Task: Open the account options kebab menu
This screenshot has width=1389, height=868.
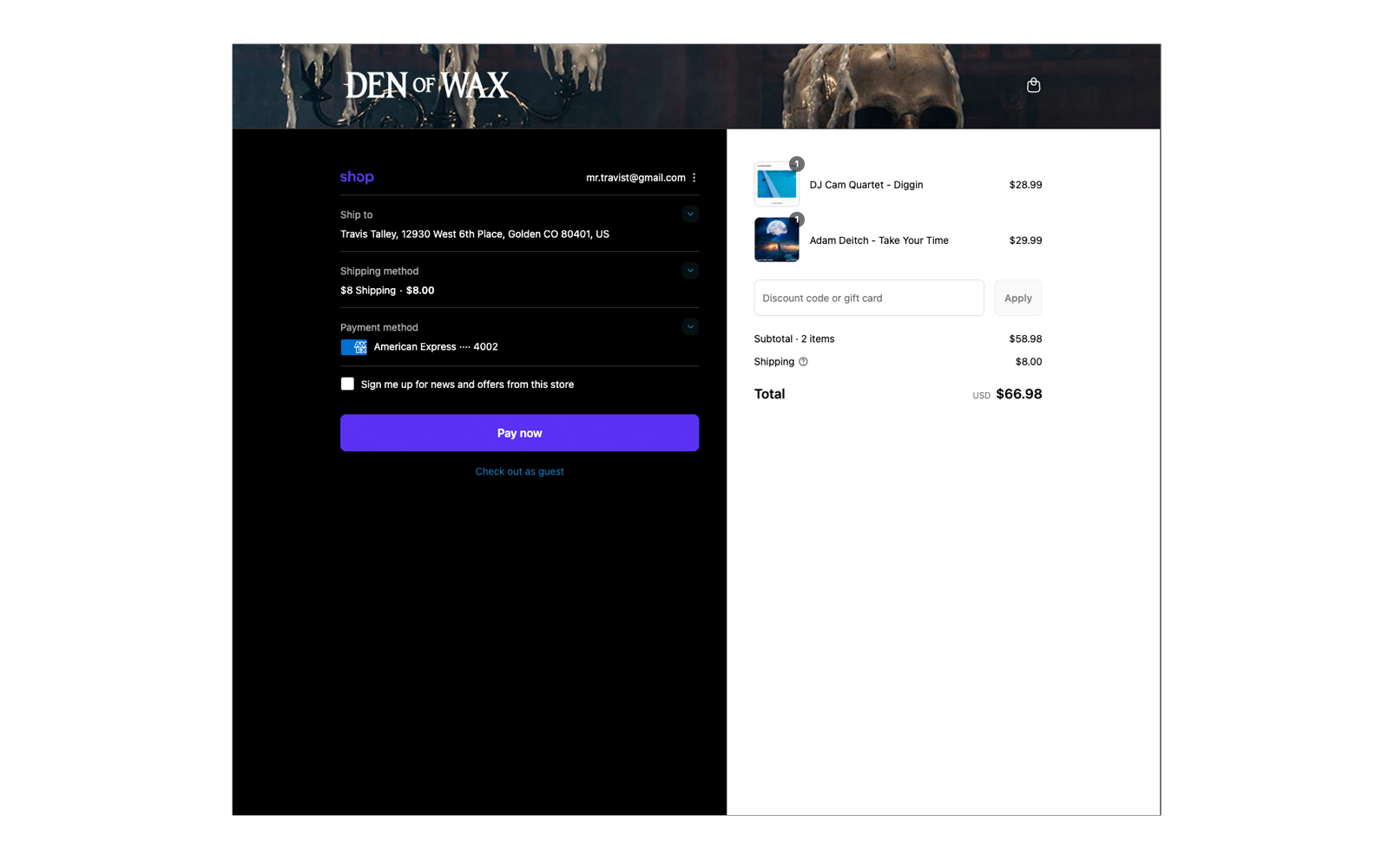Action: pos(694,178)
